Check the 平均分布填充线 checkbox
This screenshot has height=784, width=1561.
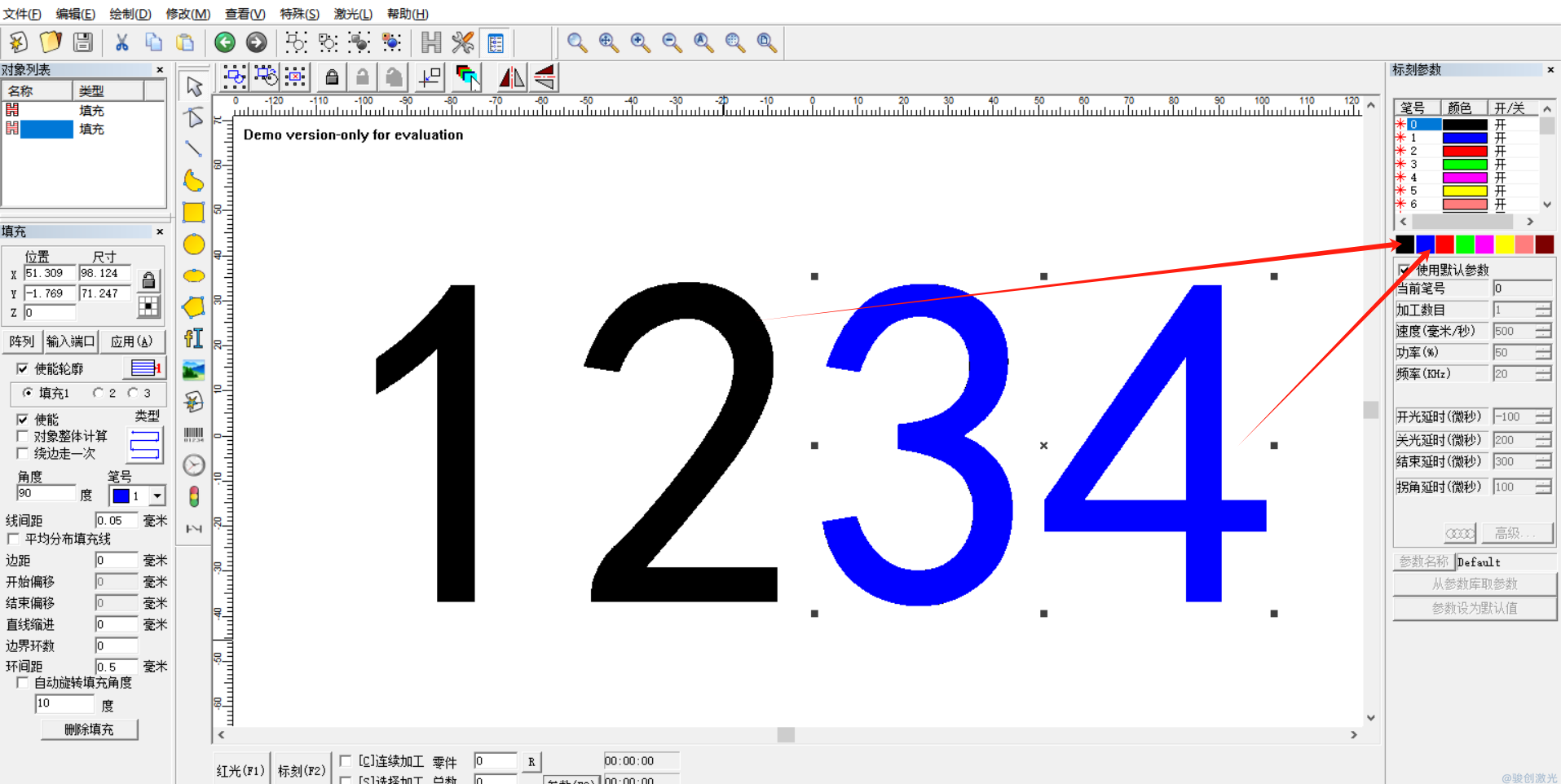coord(13,539)
